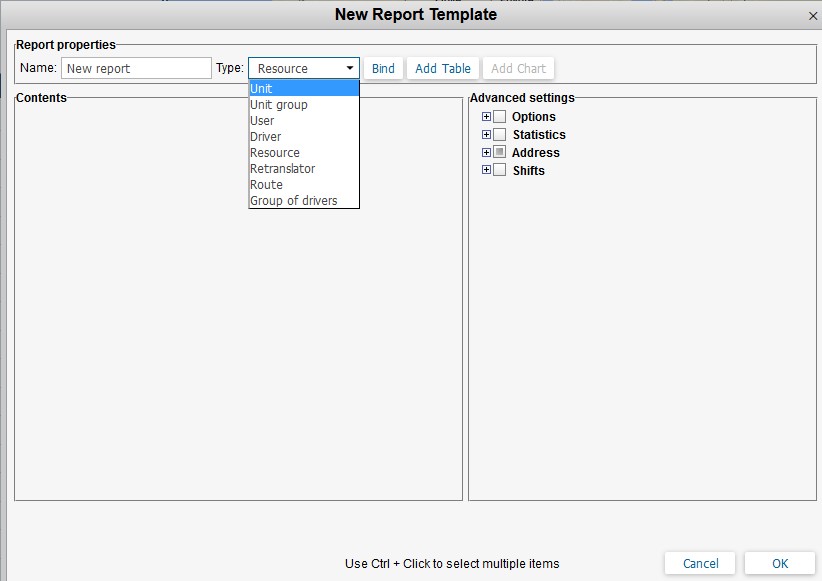Open the Type dropdown arrow
The image size is (822, 581).
[x=350, y=69]
